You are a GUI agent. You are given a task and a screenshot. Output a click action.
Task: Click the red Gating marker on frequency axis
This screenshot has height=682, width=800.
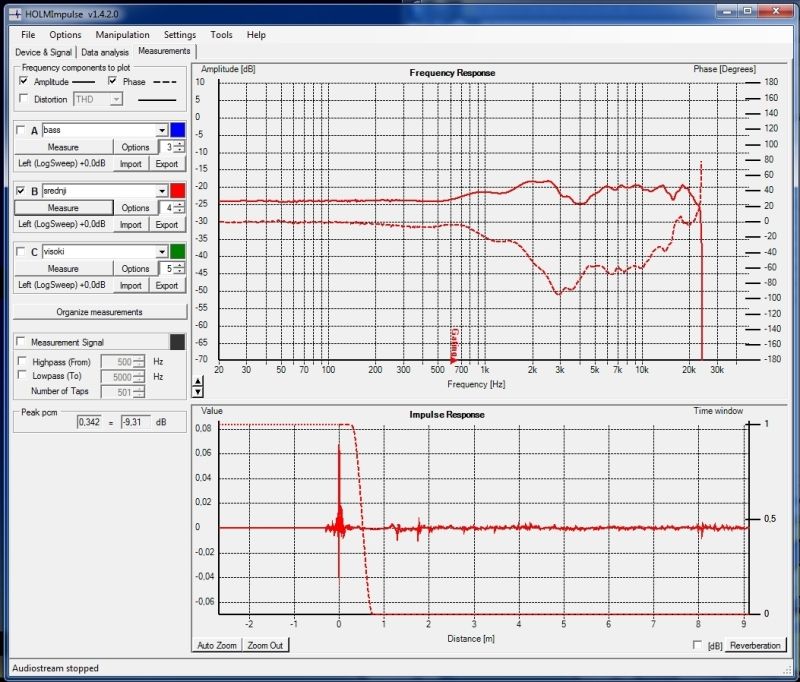(x=454, y=345)
